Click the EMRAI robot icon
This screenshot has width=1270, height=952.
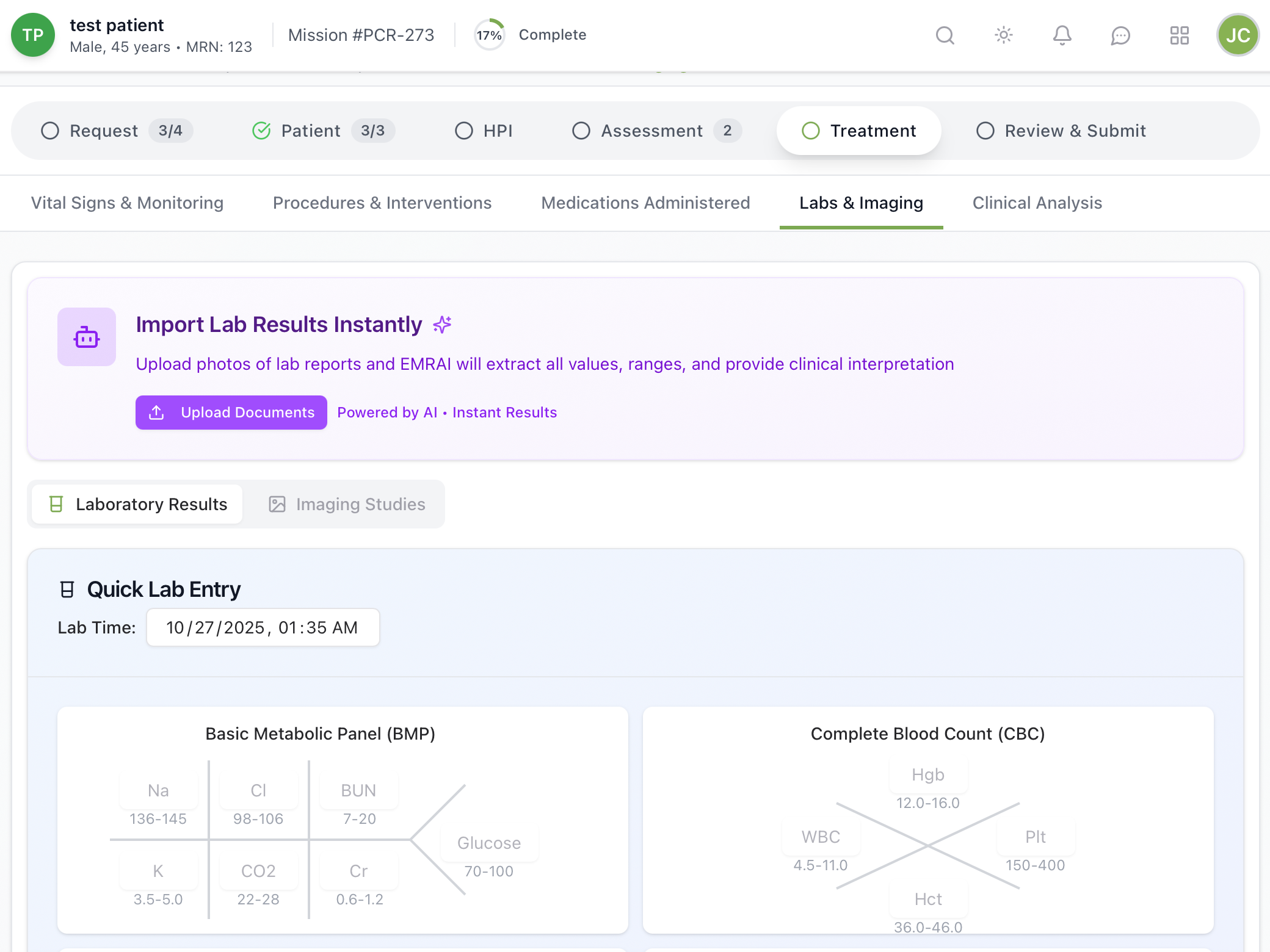click(x=87, y=337)
